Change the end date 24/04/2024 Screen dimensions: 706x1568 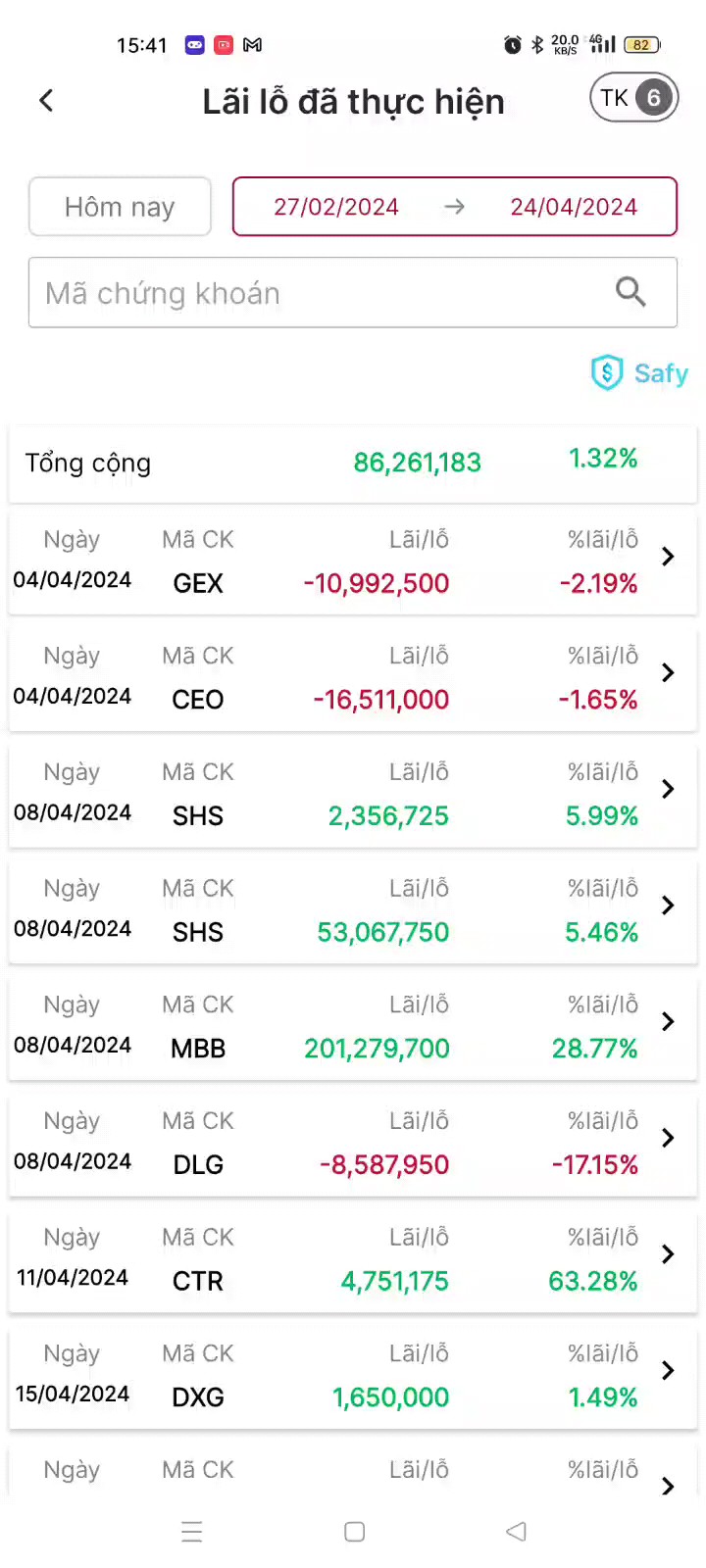click(x=574, y=207)
